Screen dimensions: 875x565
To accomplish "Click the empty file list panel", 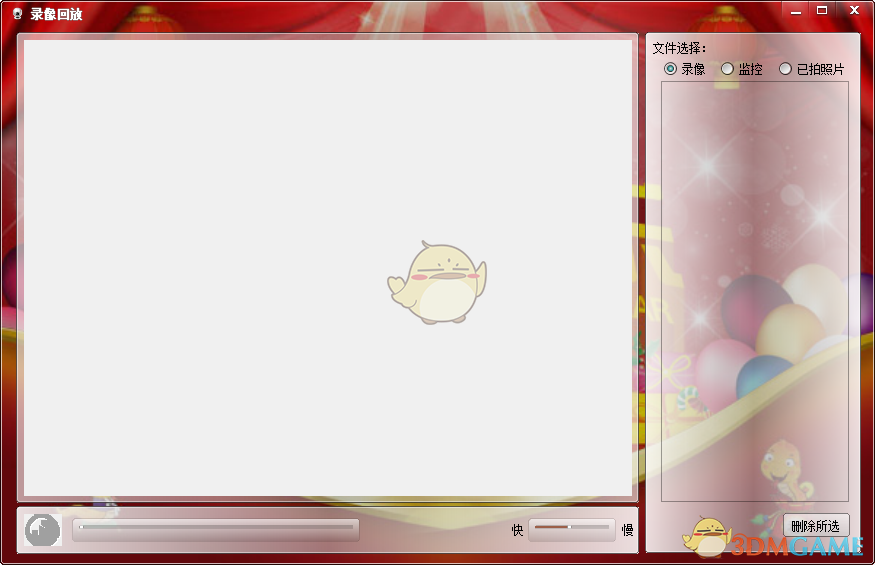I will 754,291.
